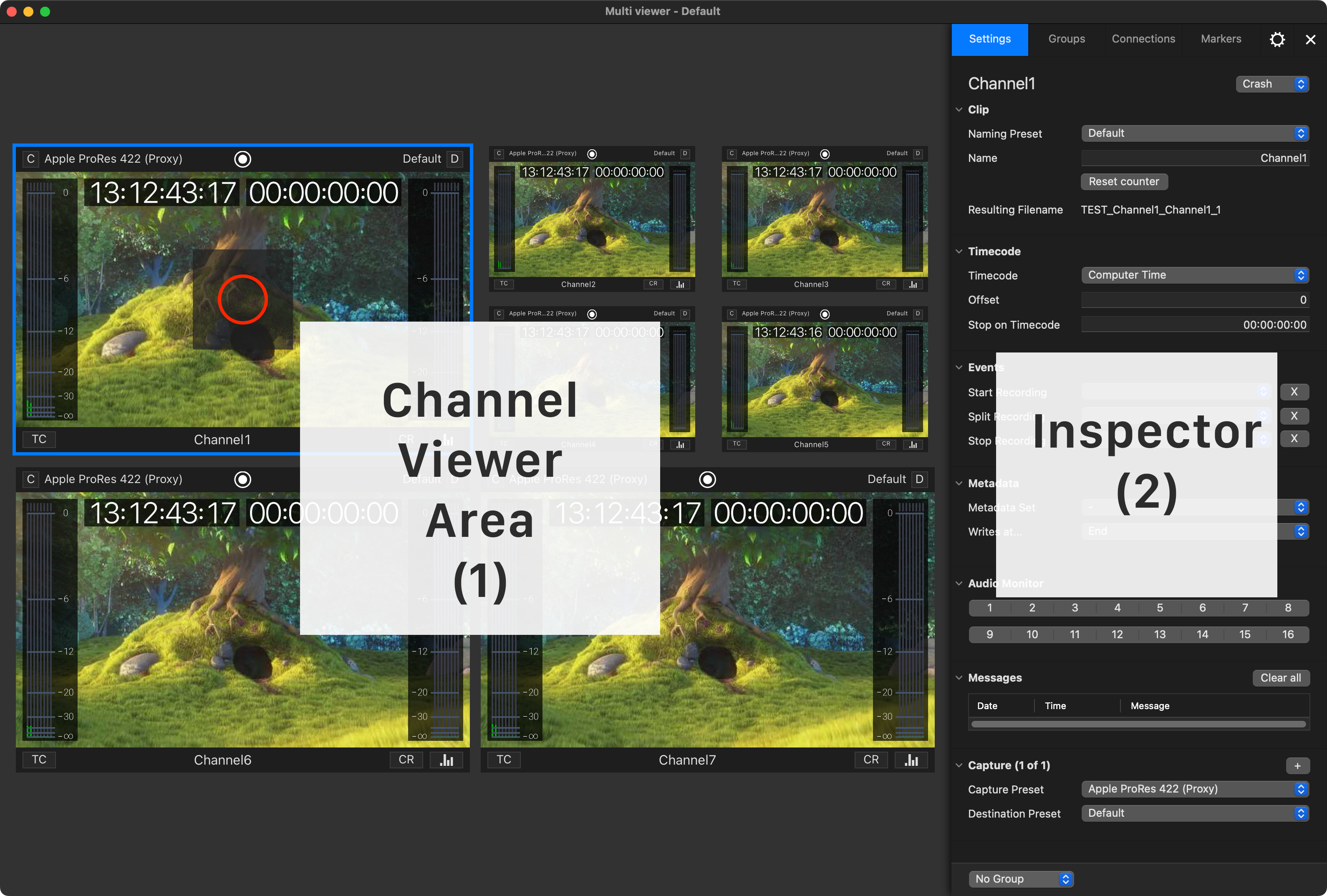Viewport: 1327px width, 896px height.
Task: Toggle audio monitor channel 2
Action: tap(1032, 608)
